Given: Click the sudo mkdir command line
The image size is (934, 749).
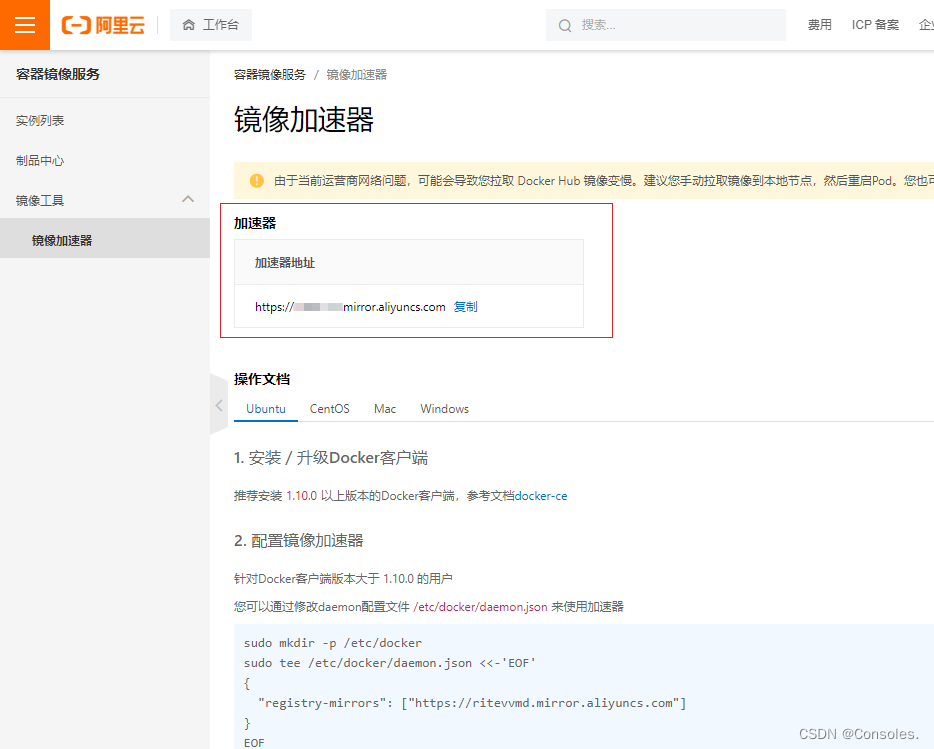Looking at the screenshot, I should [x=333, y=643].
